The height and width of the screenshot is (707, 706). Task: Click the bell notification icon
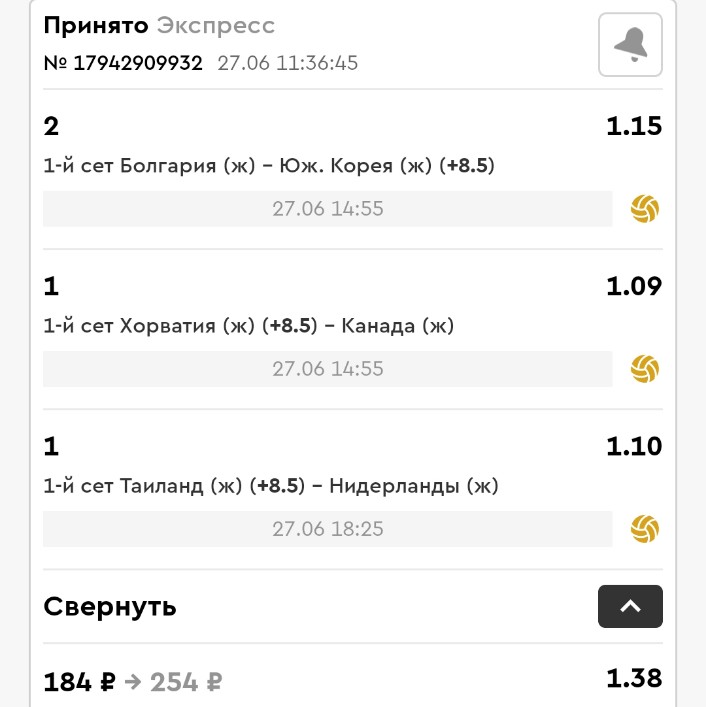tap(630, 45)
